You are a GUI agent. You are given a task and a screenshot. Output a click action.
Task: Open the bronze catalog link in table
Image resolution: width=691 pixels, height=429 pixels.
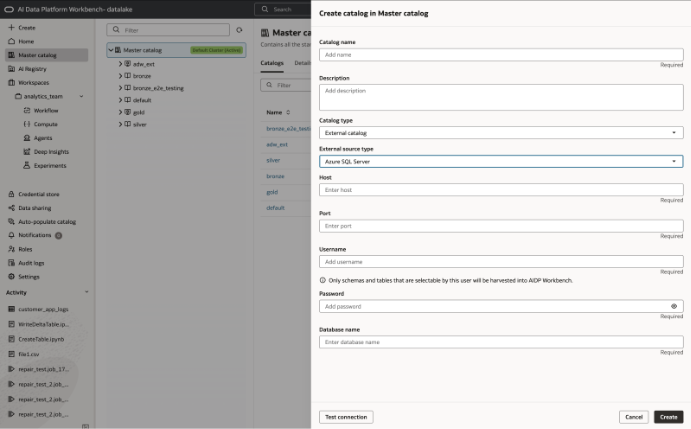(x=275, y=176)
